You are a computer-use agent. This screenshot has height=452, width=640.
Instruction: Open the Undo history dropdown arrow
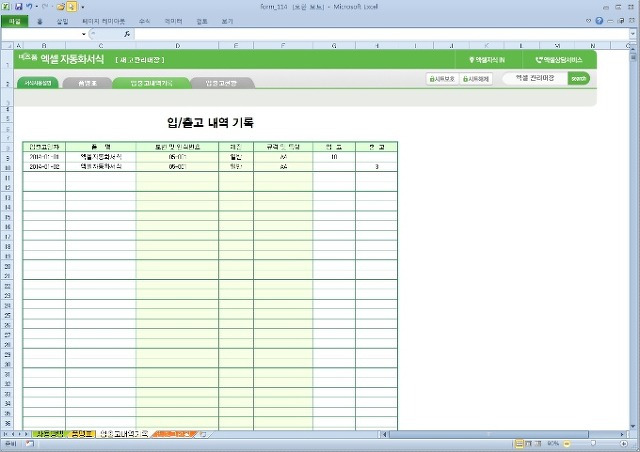click(37, 7)
